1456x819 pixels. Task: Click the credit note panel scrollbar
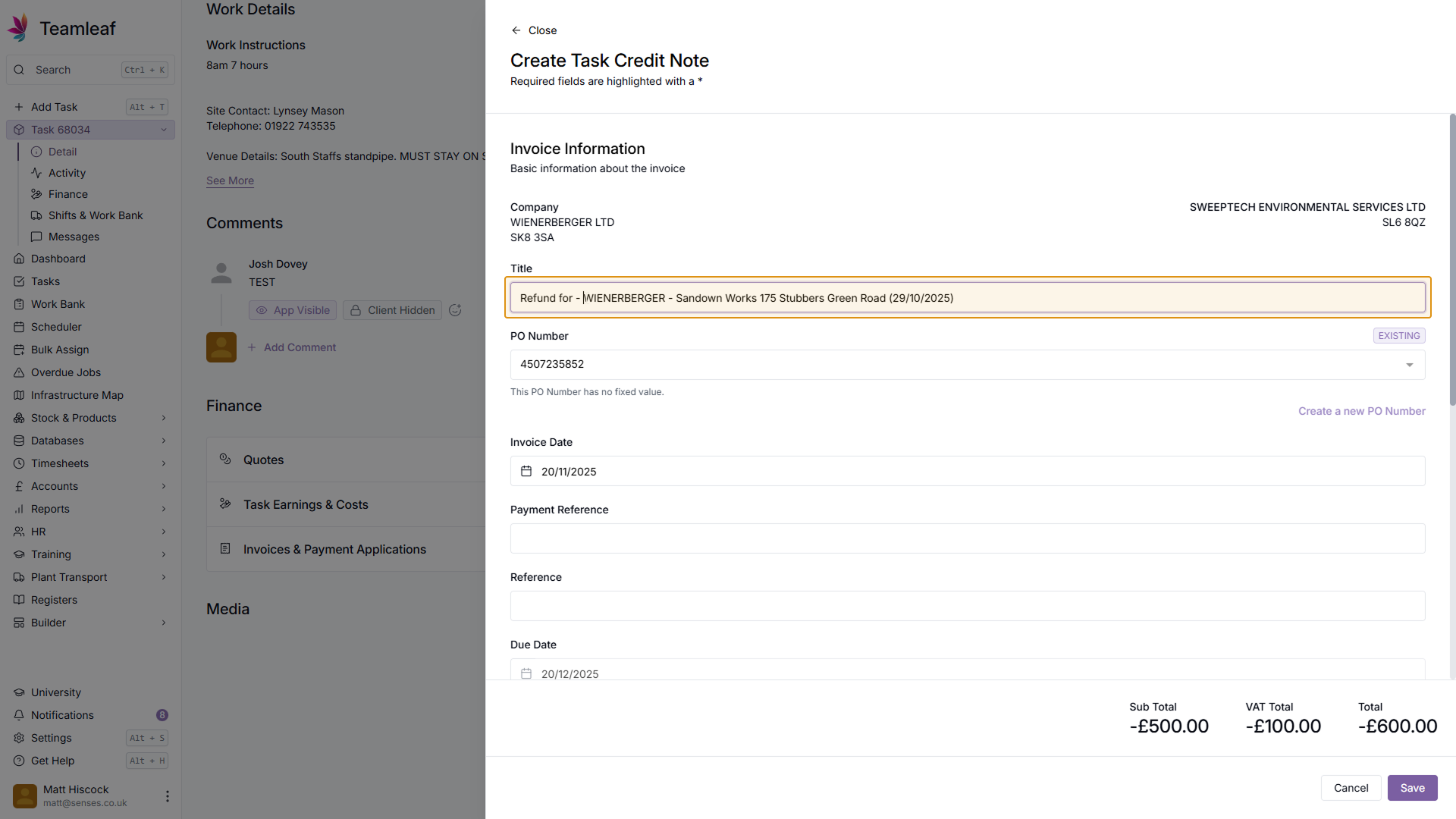pos(1451,258)
